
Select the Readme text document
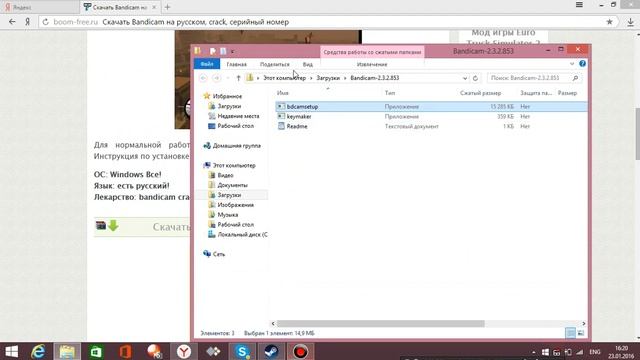(x=297, y=126)
